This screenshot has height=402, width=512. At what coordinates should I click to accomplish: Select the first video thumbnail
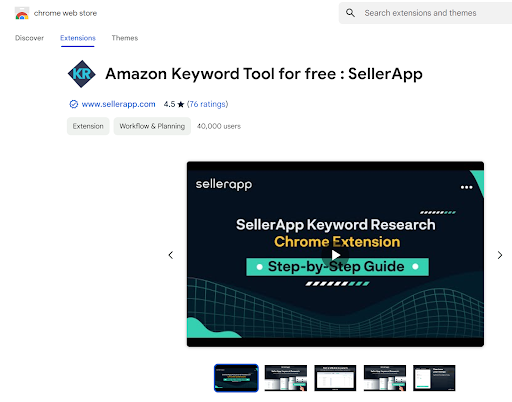tap(236, 378)
